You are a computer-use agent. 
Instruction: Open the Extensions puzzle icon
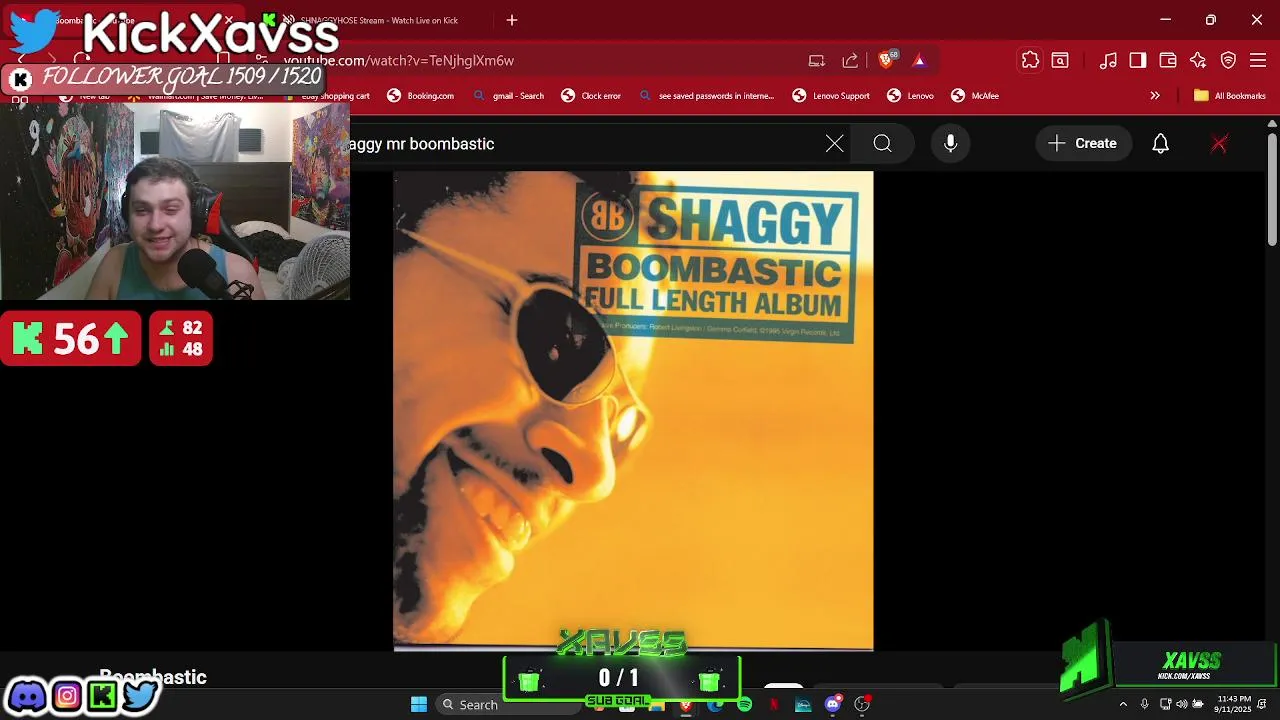click(1030, 61)
